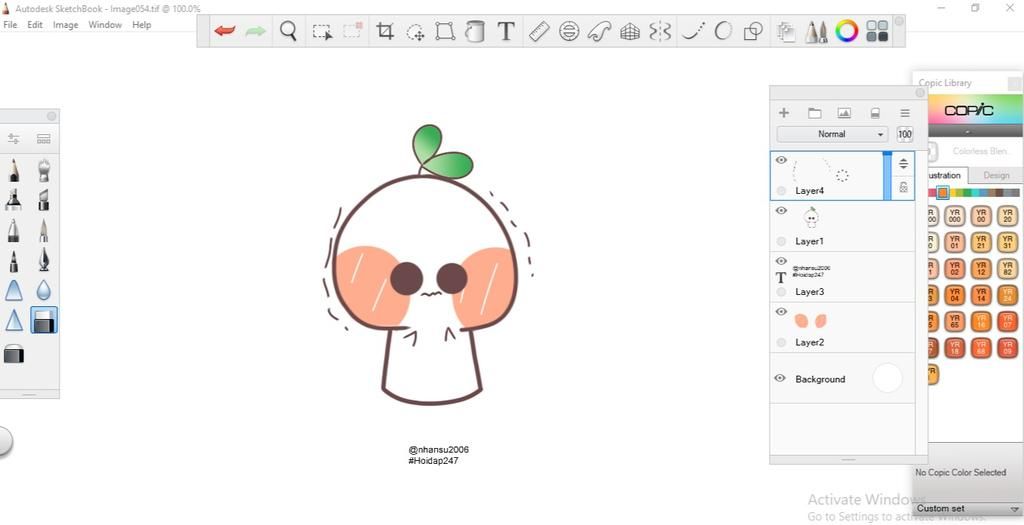
Task: Open the Image menu
Action: tap(65, 25)
